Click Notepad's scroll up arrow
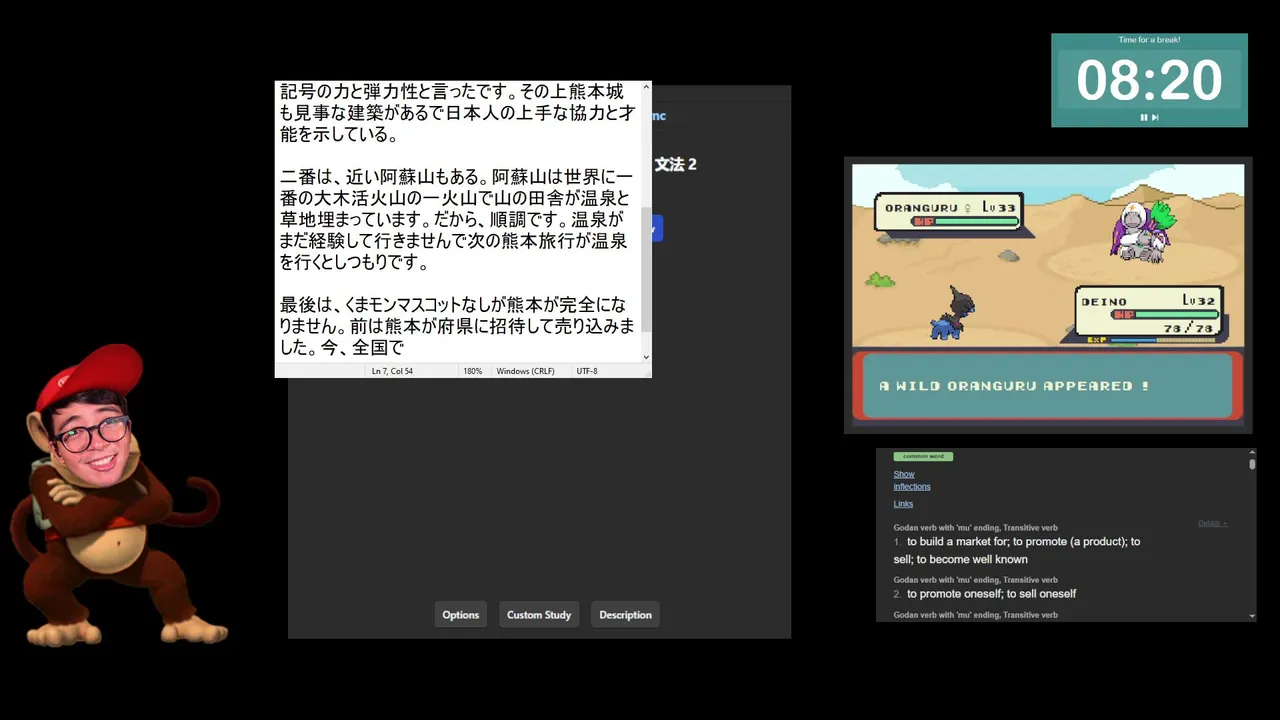Screen dimensions: 1280x720 pos(646,87)
